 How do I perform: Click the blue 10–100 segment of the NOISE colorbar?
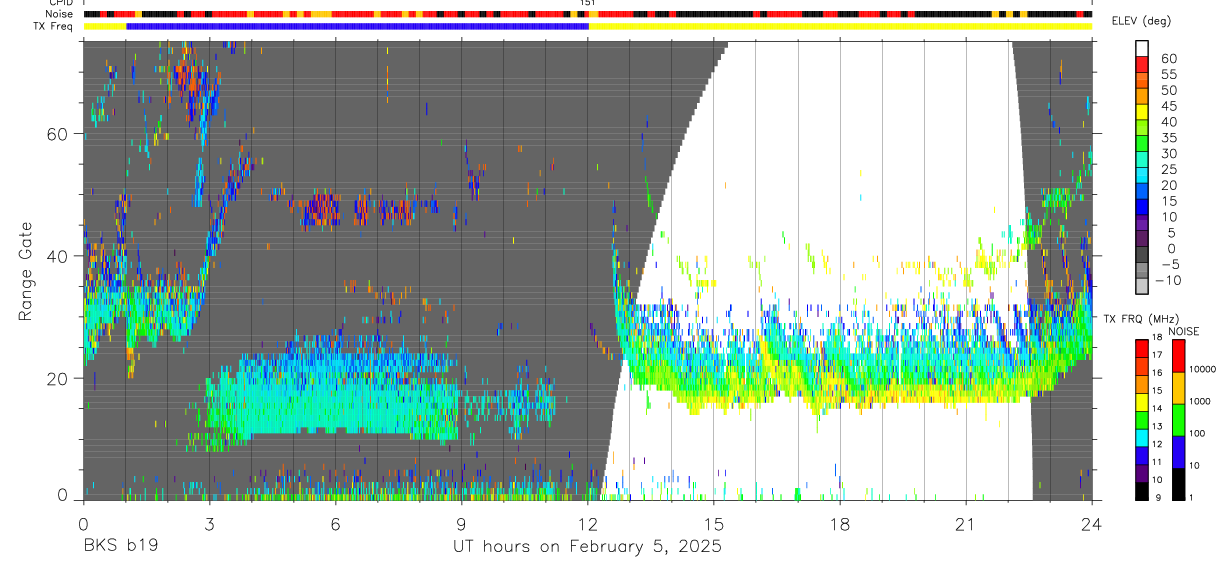(1178, 452)
